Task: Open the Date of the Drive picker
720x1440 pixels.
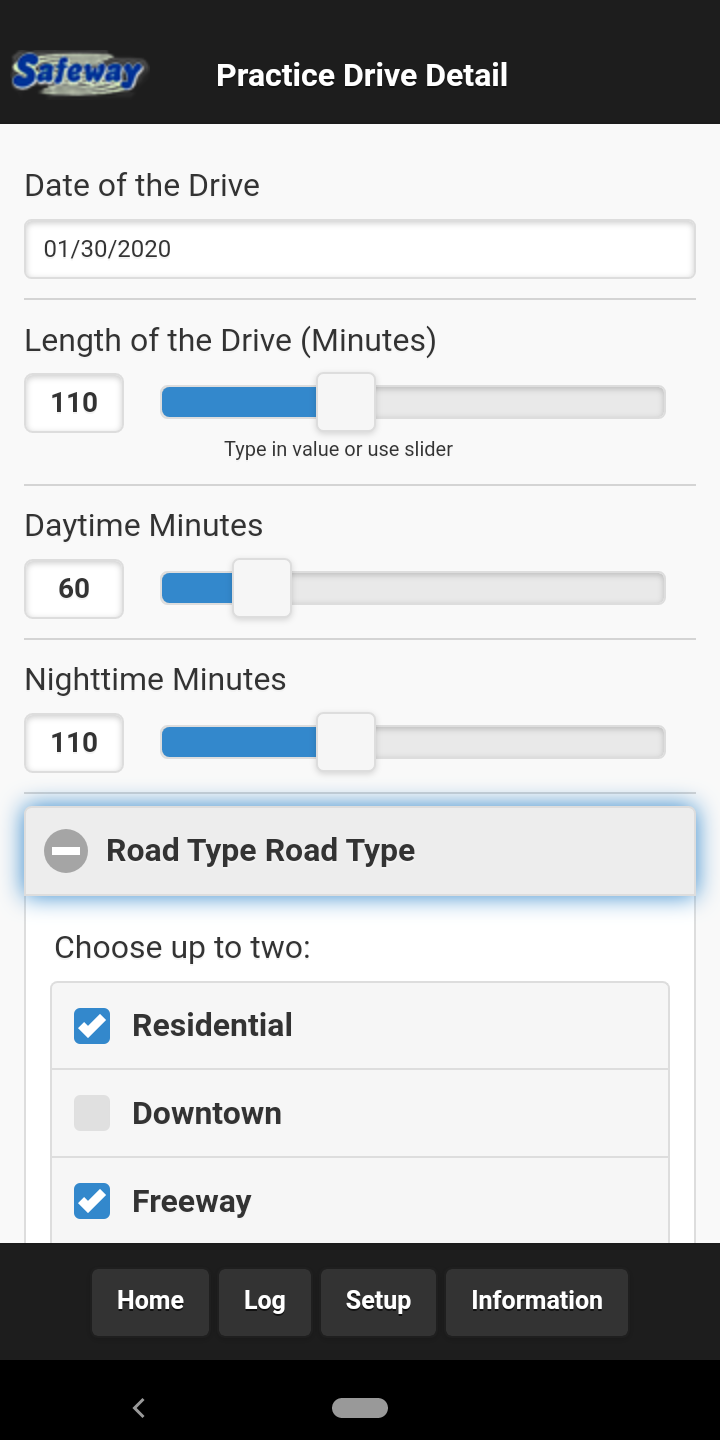Action: point(360,249)
